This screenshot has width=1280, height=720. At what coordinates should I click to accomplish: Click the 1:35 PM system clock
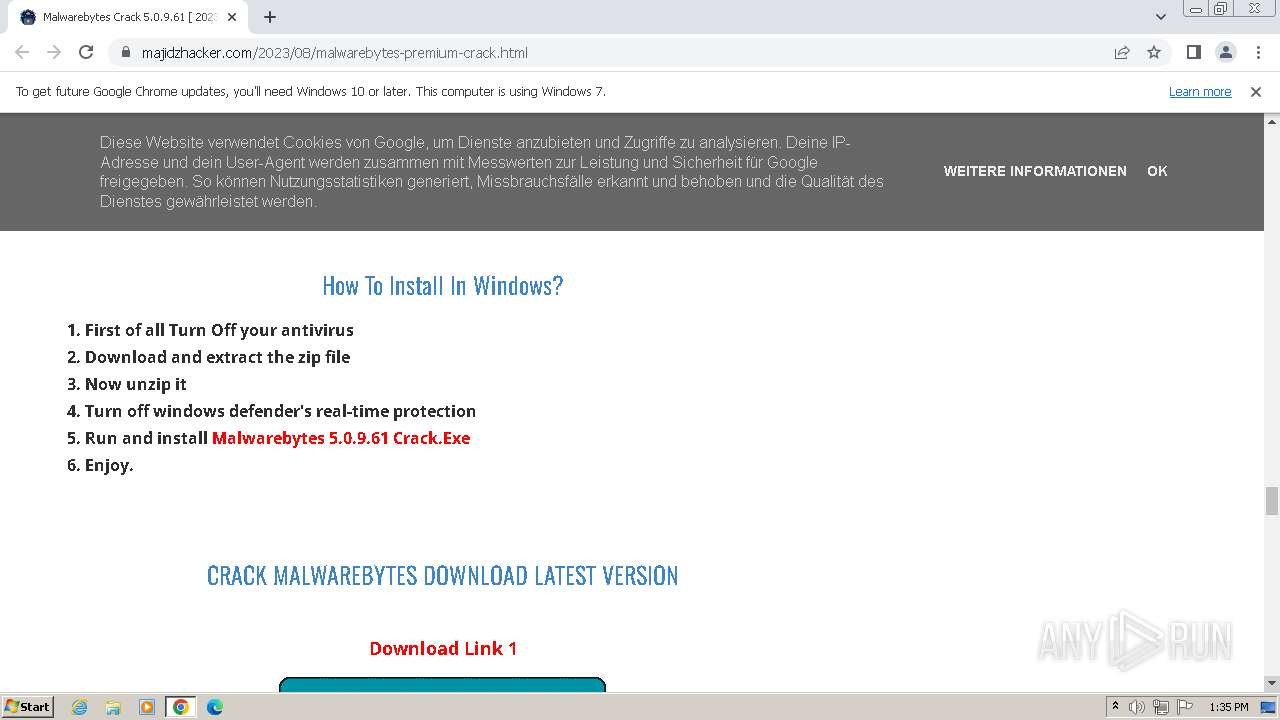[x=1228, y=707]
